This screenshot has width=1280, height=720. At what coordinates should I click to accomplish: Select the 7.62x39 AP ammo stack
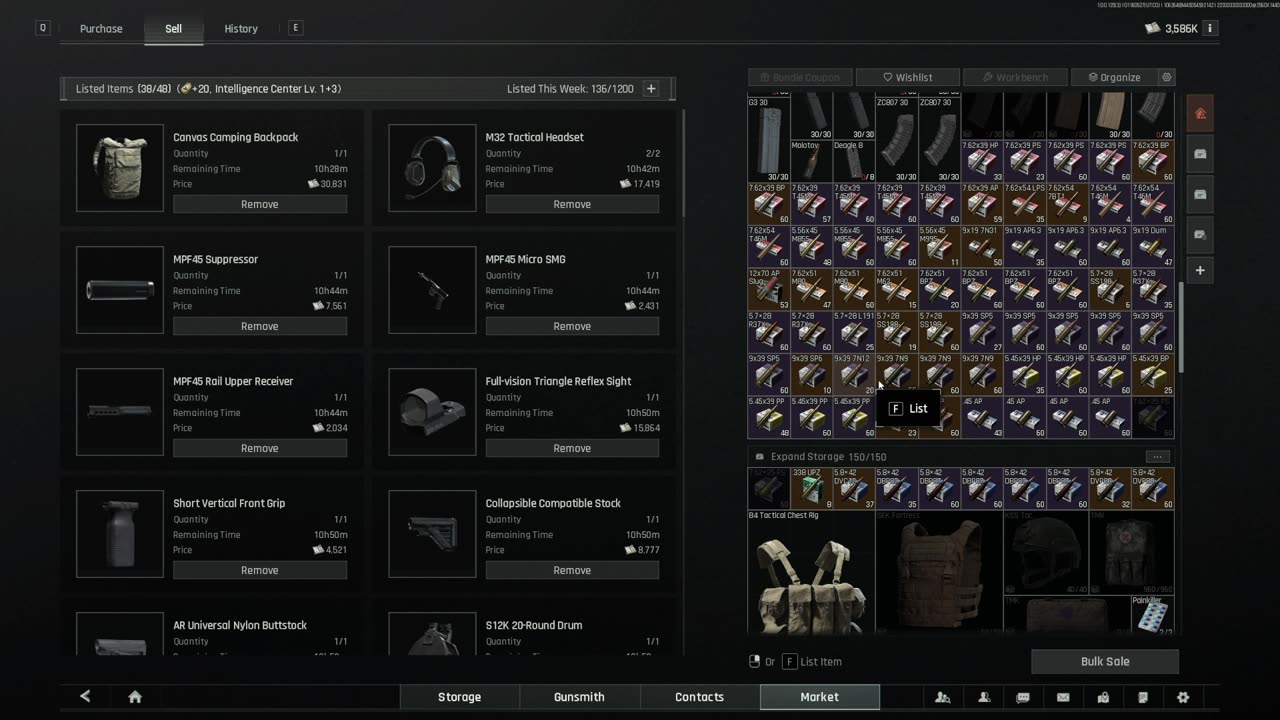point(982,203)
